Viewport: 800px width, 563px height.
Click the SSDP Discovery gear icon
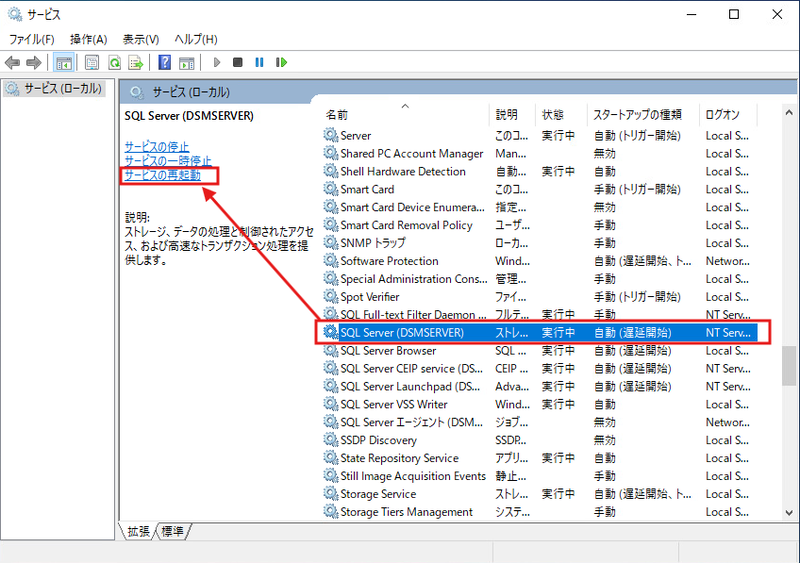coord(331,439)
